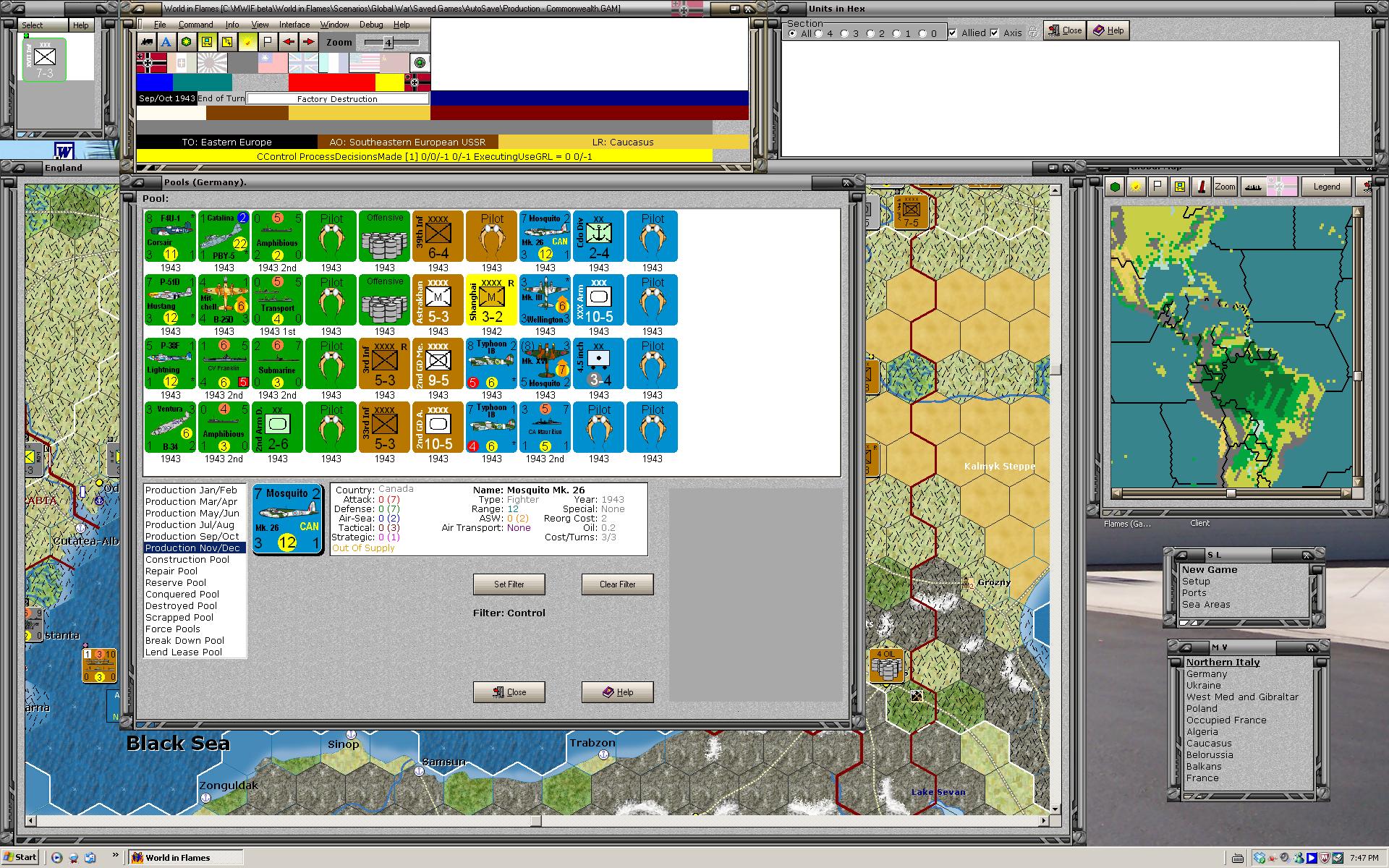Click the white flag toolbar icon

tap(268, 42)
